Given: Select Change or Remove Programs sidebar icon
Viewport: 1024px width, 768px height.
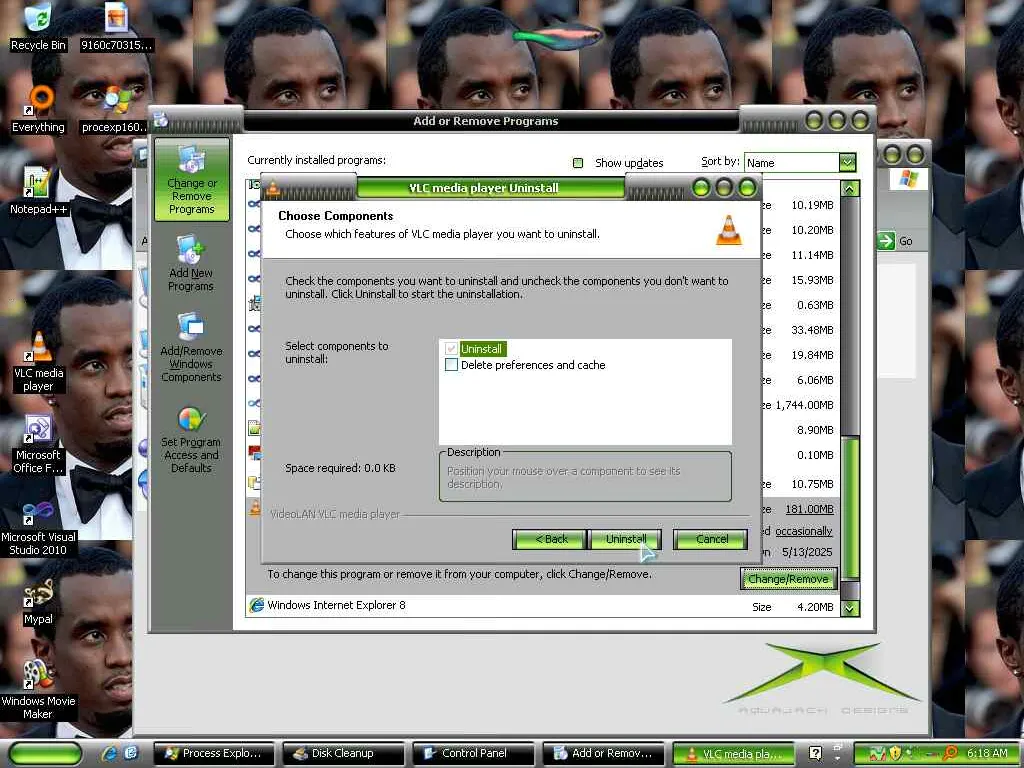Looking at the screenshot, I should coord(191,180).
